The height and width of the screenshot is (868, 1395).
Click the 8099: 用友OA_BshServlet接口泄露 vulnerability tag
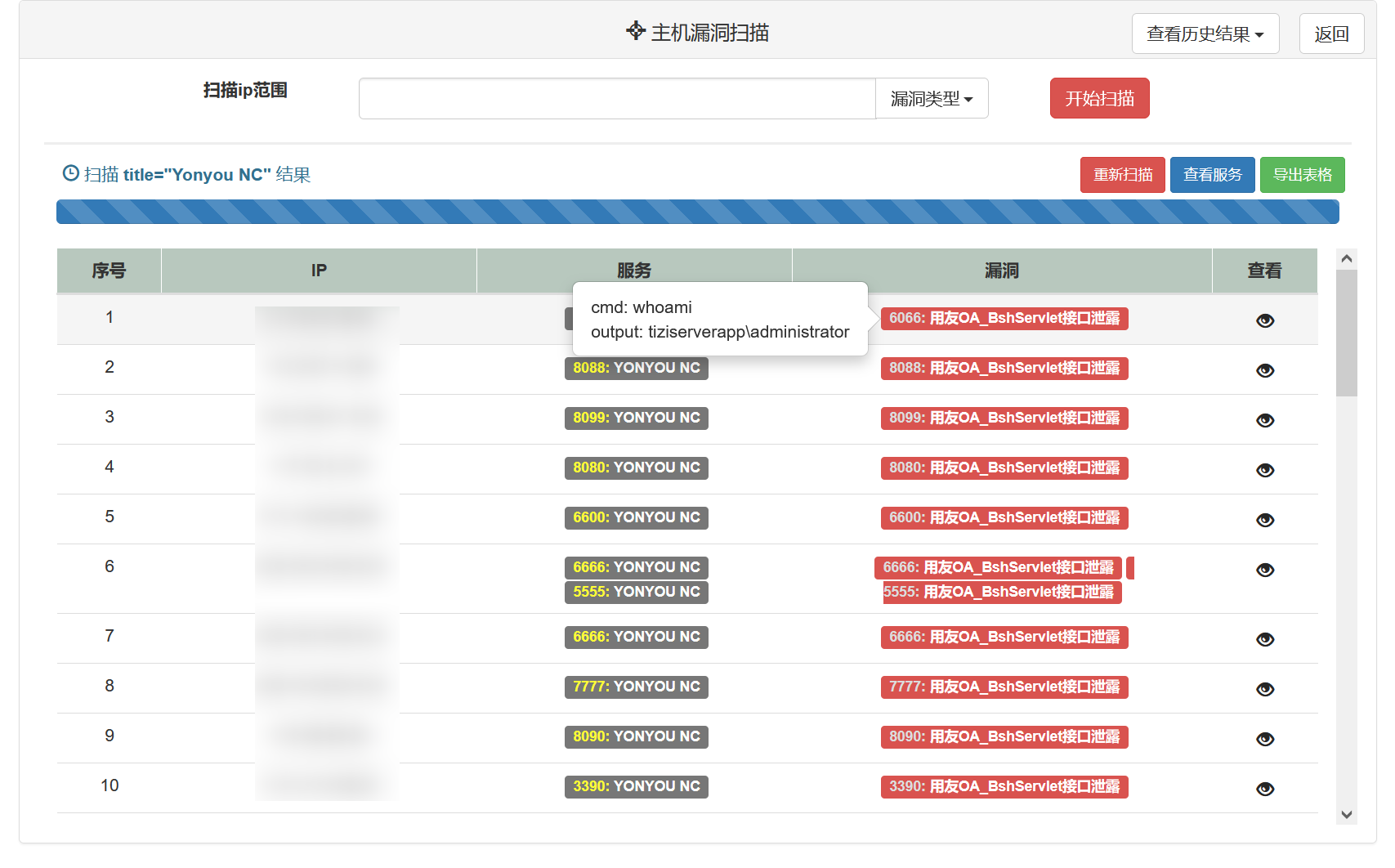tap(1004, 418)
